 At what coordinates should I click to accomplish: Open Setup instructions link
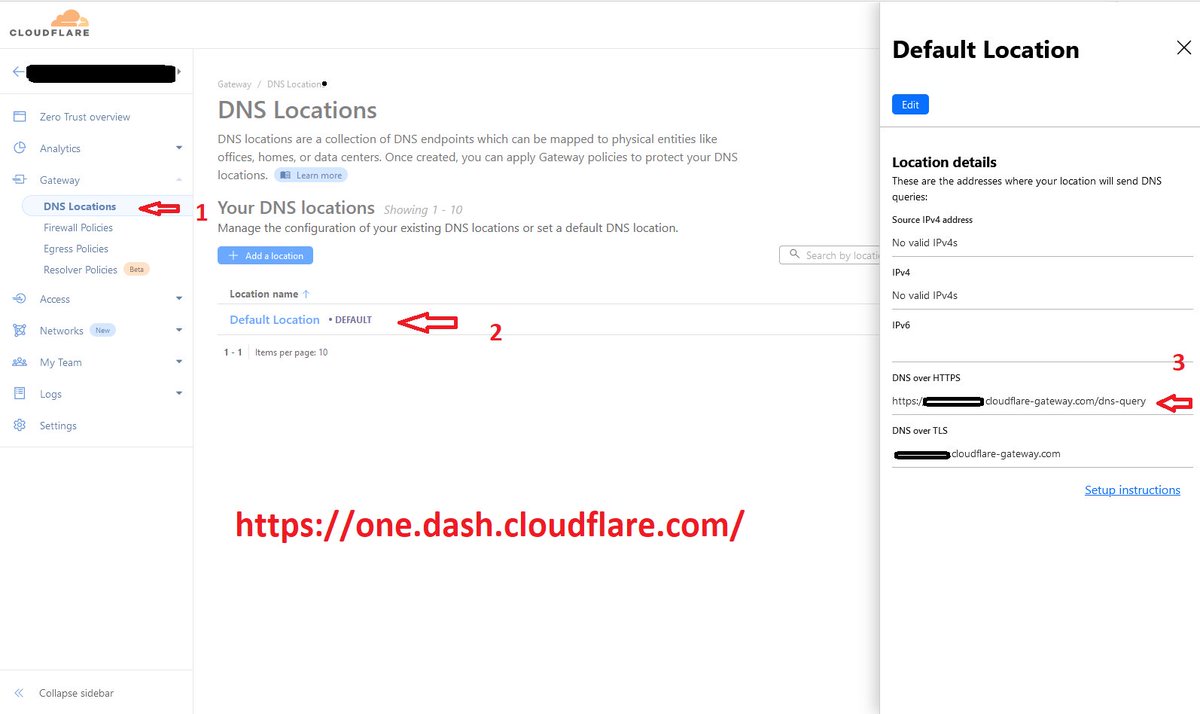(1132, 490)
